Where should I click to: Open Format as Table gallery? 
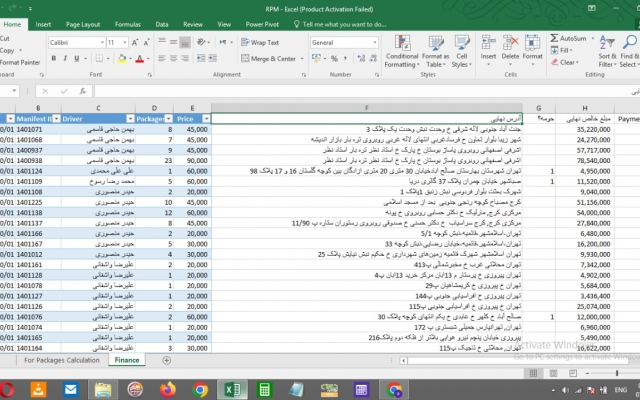436,51
